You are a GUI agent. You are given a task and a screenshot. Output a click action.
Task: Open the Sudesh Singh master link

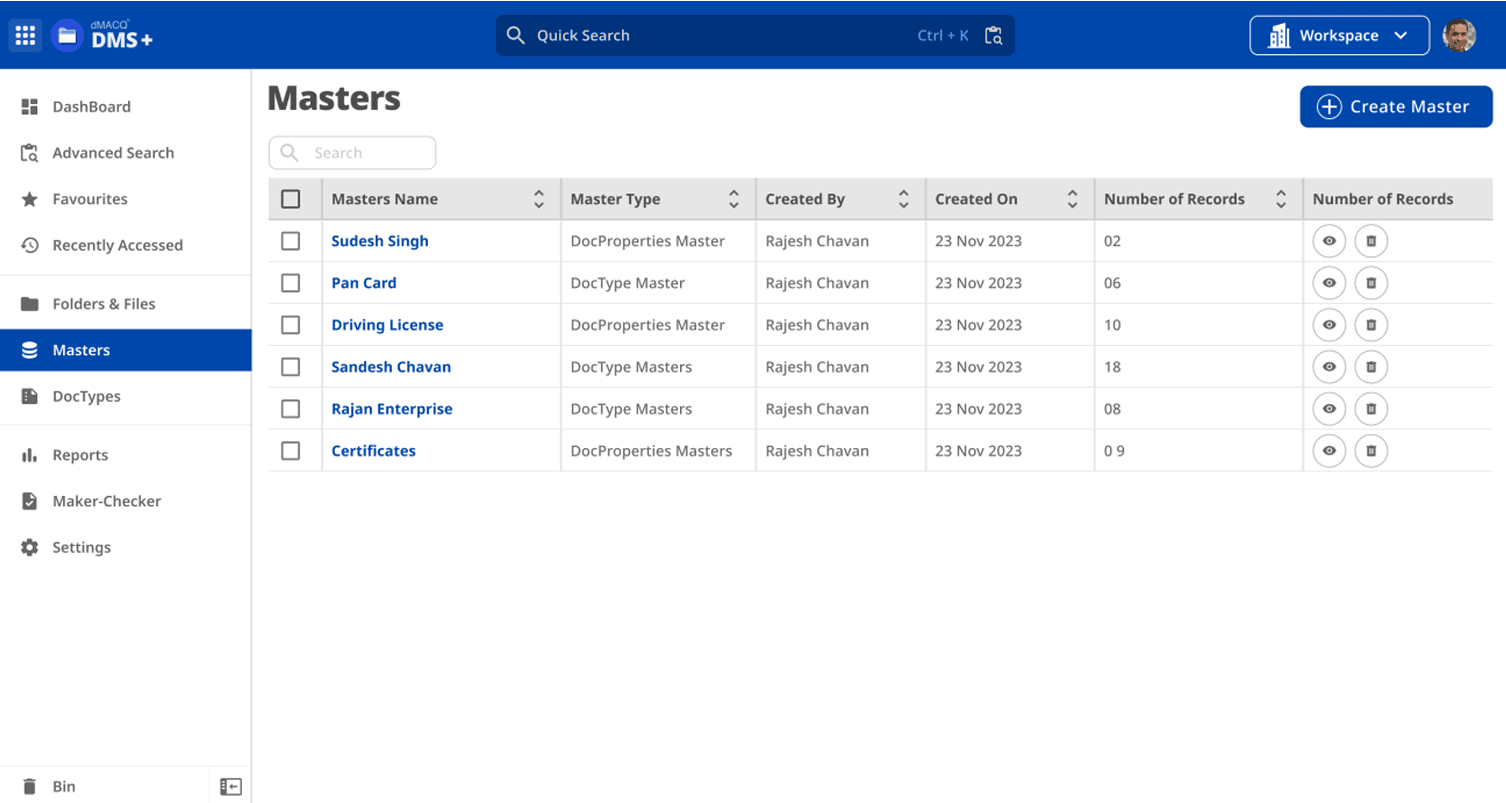[x=380, y=241]
